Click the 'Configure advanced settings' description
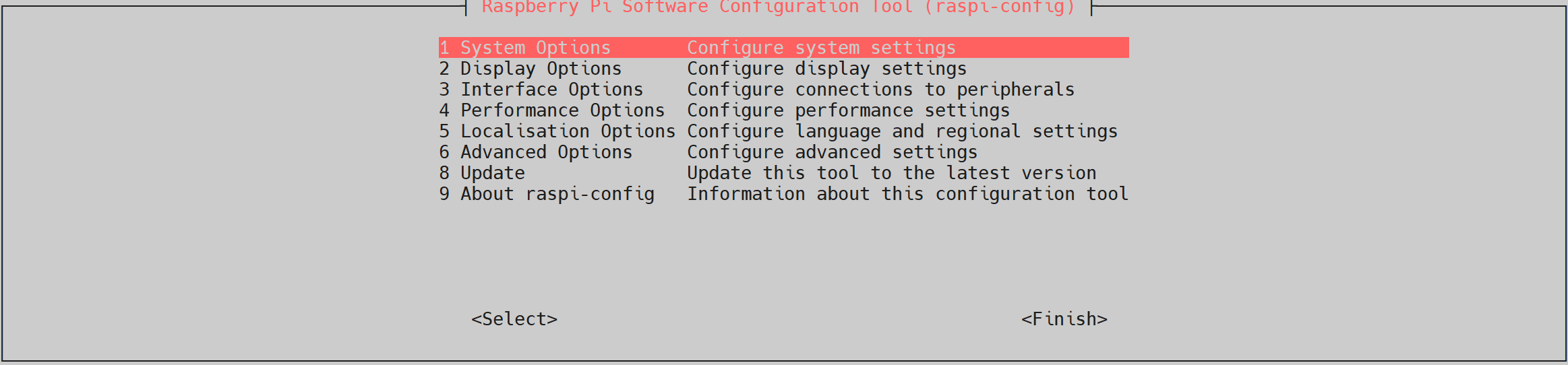This screenshot has width=1568, height=365. pos(832,152)
